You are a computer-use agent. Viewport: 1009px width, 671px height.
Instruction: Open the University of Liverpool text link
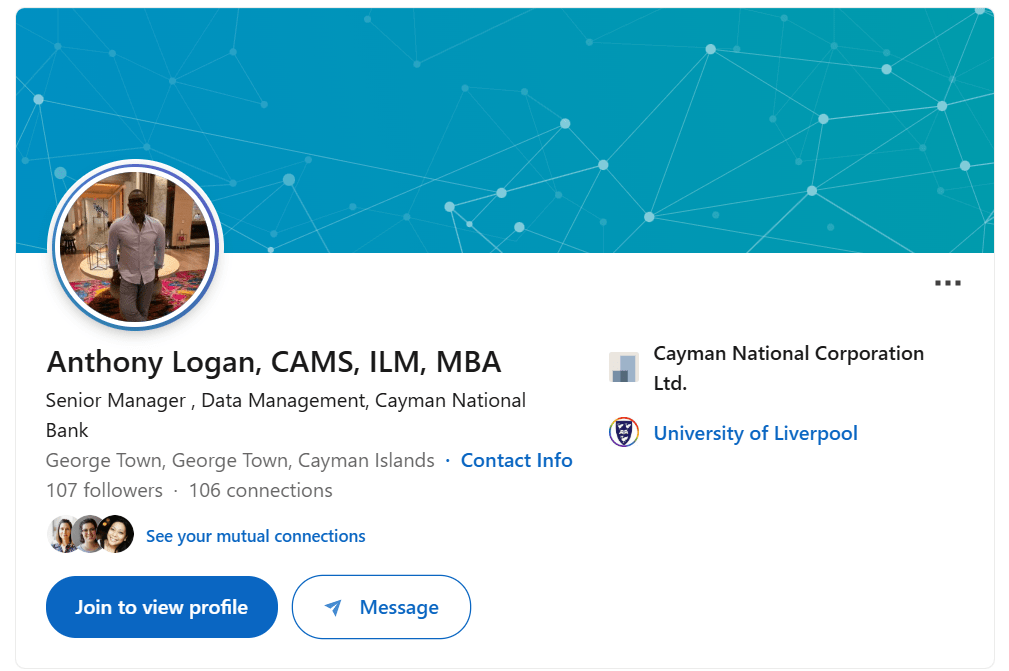(755, 434)
